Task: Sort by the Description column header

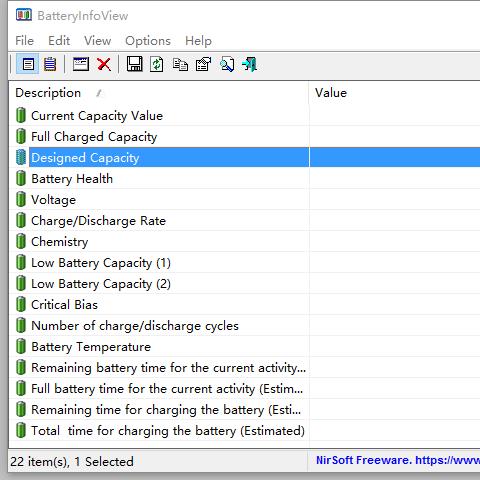Action: [159, 93]
